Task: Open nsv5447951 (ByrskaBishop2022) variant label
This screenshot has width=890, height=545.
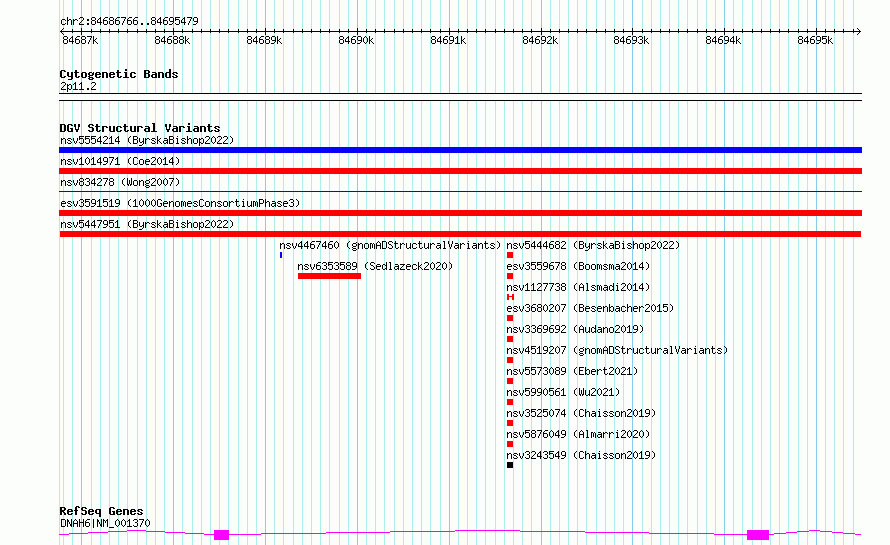Action: coord(147,224)
